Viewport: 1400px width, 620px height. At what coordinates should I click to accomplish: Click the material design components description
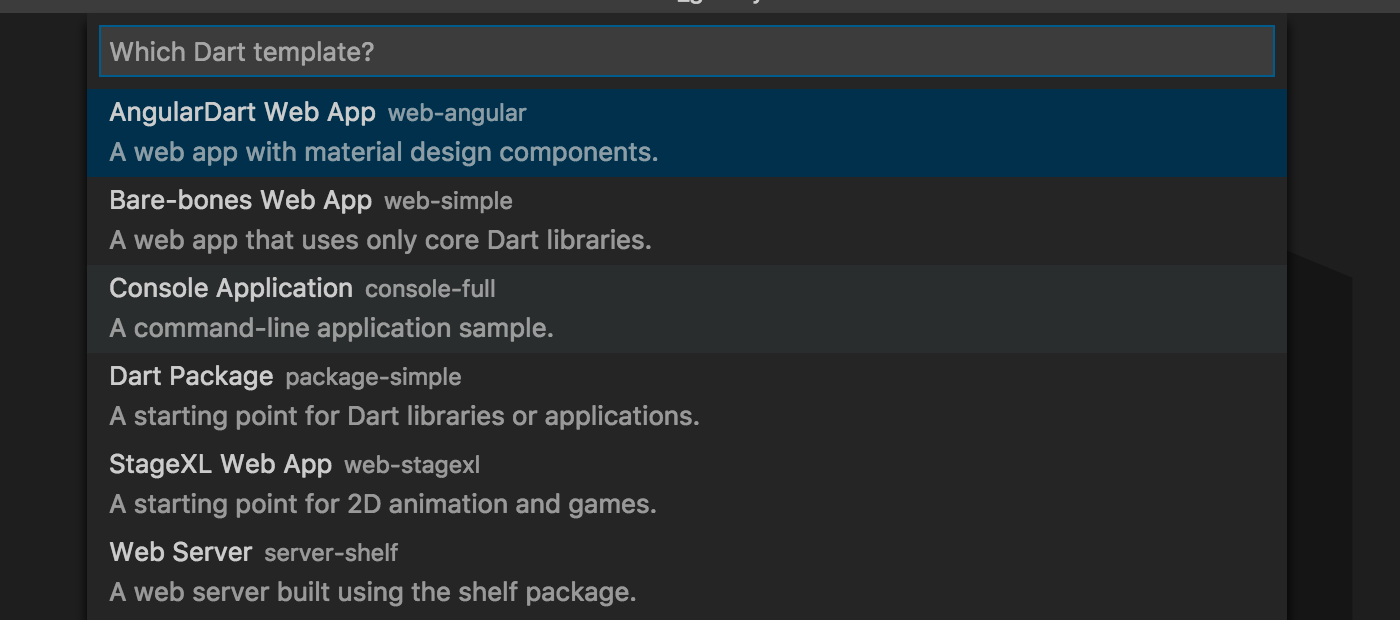[384, 151]
